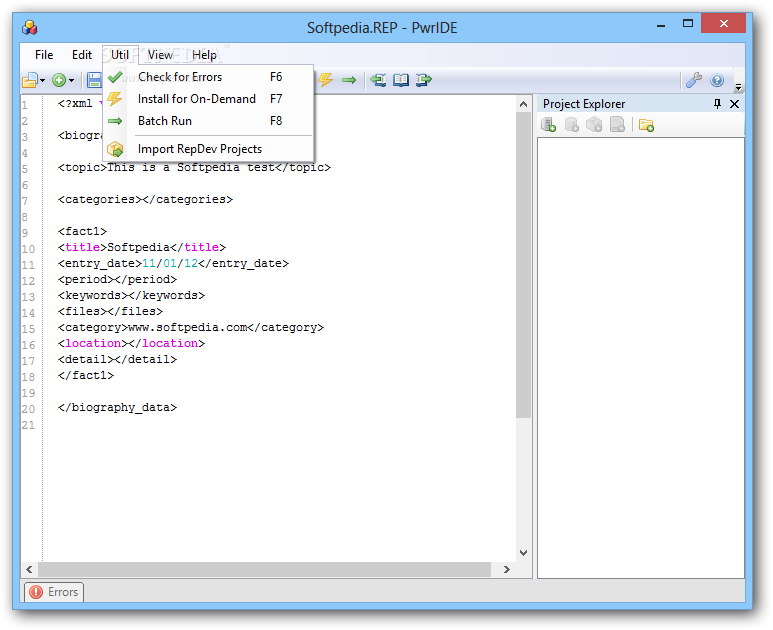Click the title line containing Softpedia
Image resolution: width=773 pixels, height=630 pixels.
tap(142, 247)
